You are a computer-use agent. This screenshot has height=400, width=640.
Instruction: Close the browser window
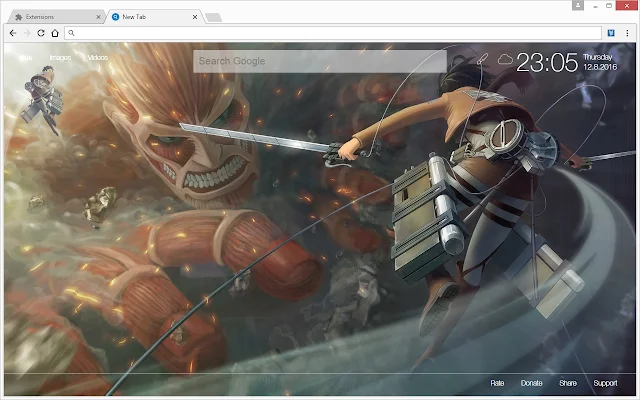(627, 6)
